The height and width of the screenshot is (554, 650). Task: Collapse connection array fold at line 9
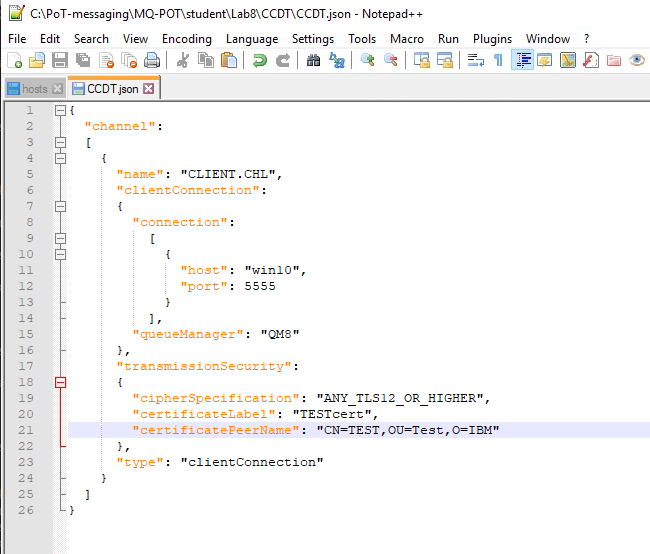tap(61, 238)
